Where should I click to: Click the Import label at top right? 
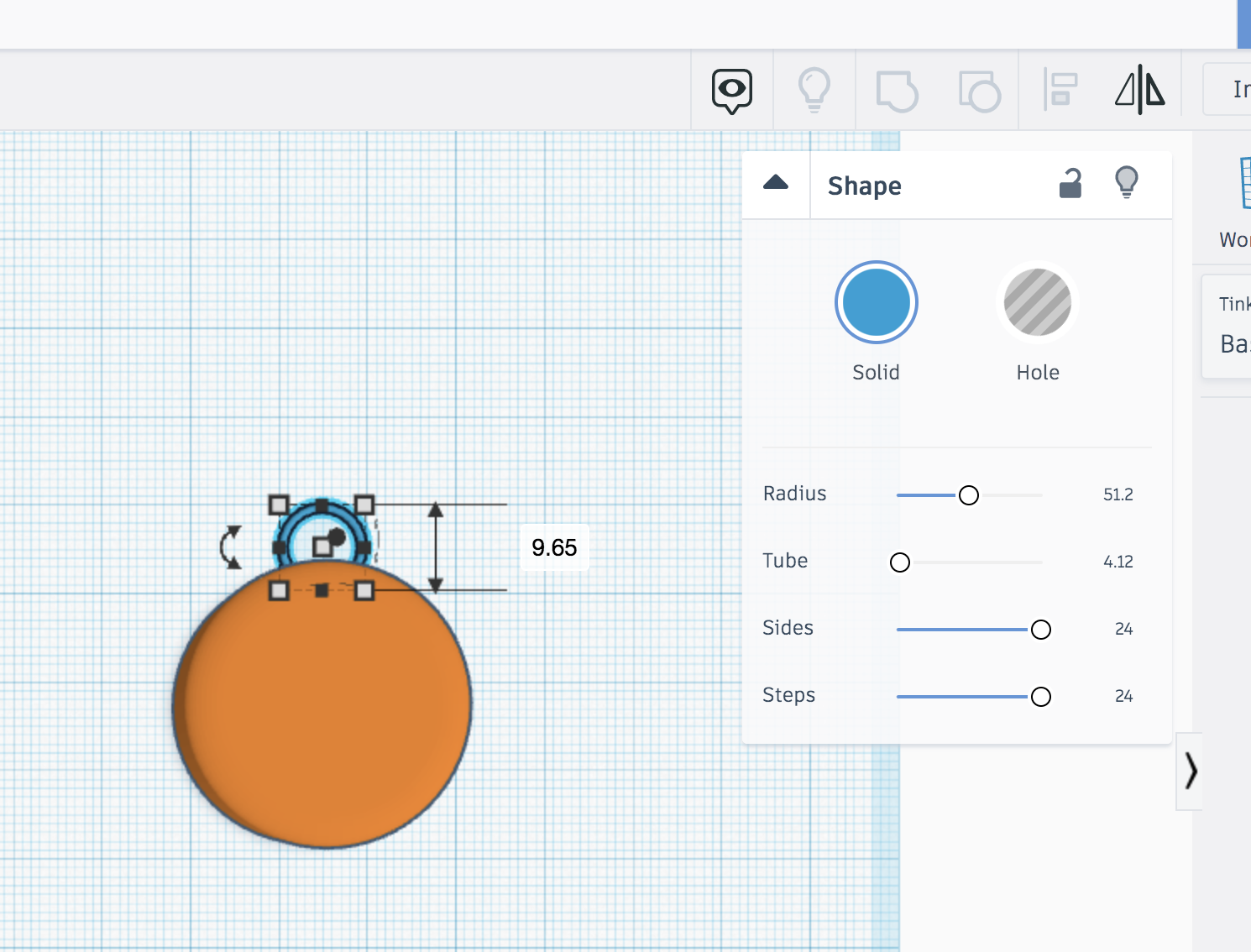tap(1241, 88)
